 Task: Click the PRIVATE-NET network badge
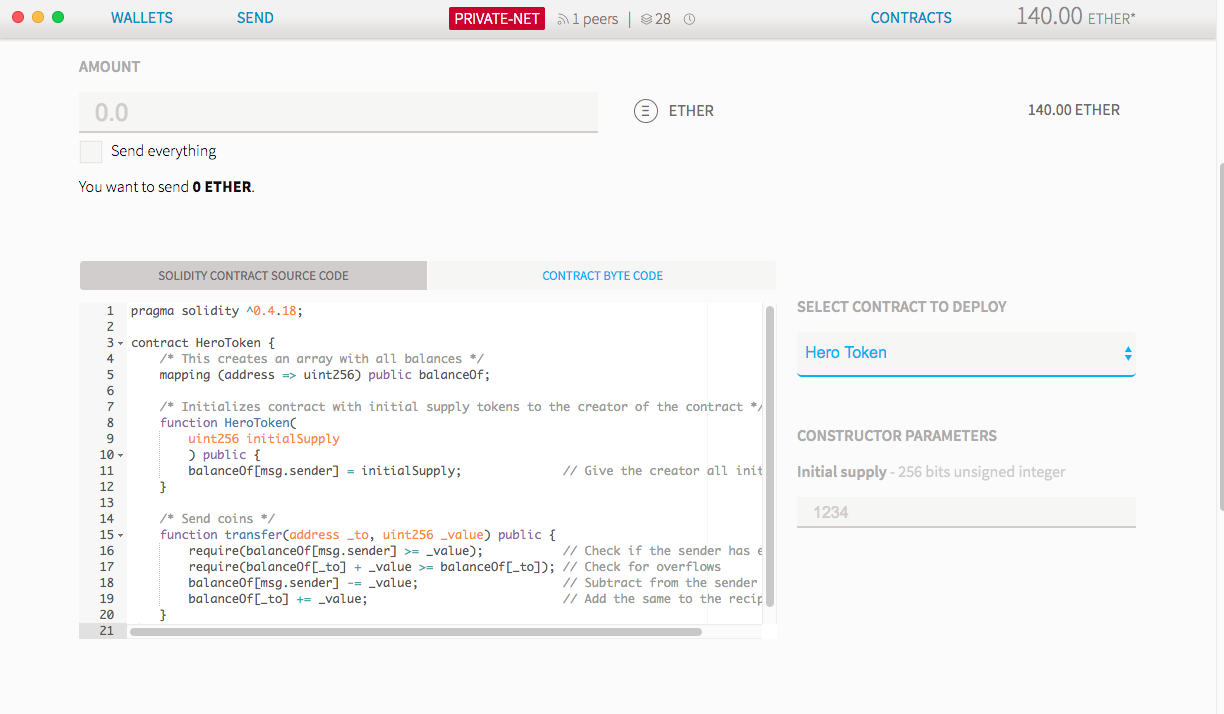497,18
